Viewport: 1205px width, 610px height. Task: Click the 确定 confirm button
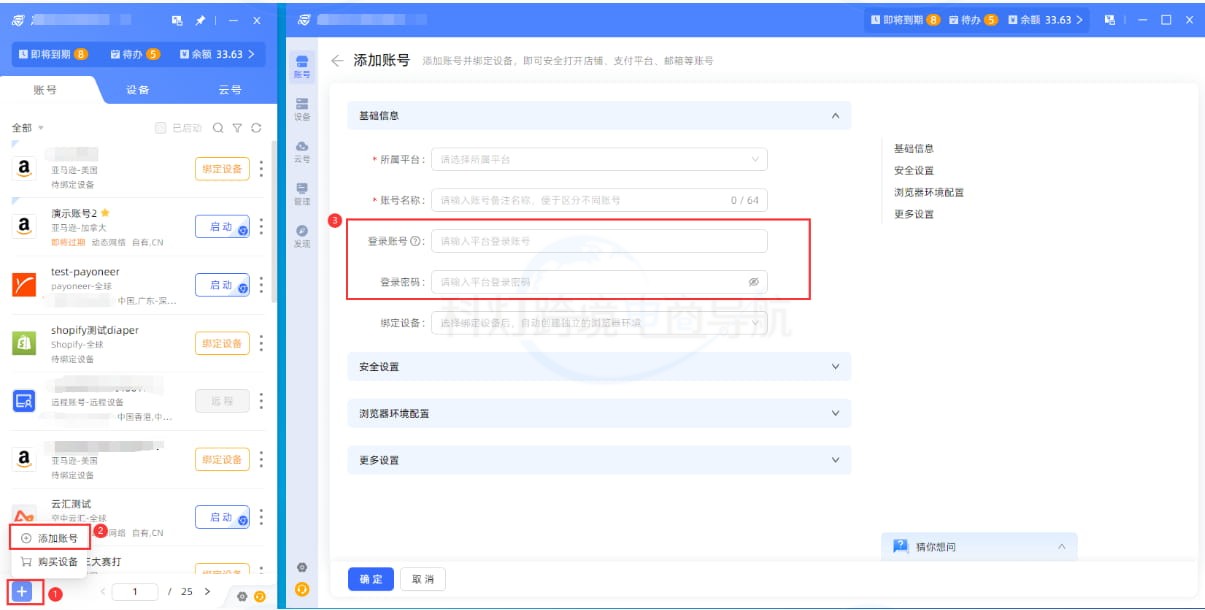(x=370, y=579)
